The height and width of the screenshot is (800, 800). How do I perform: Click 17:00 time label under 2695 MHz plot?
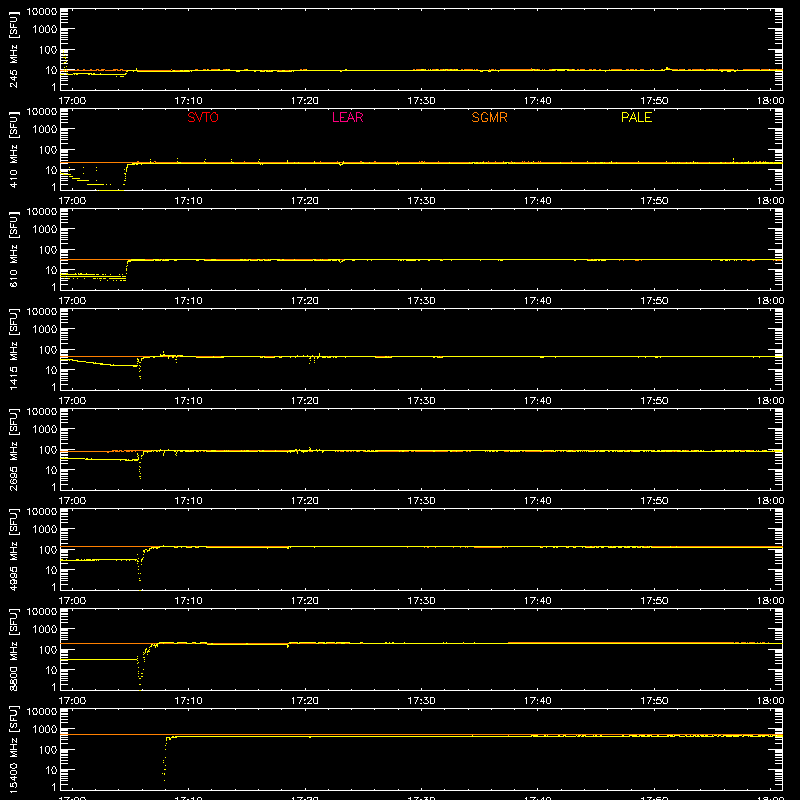tap(72, 501)
